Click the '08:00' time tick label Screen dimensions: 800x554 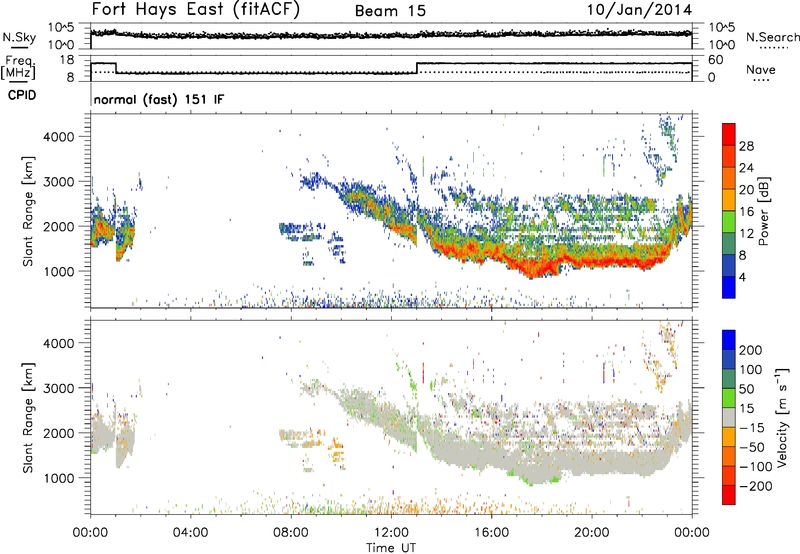tap(291, 533)
